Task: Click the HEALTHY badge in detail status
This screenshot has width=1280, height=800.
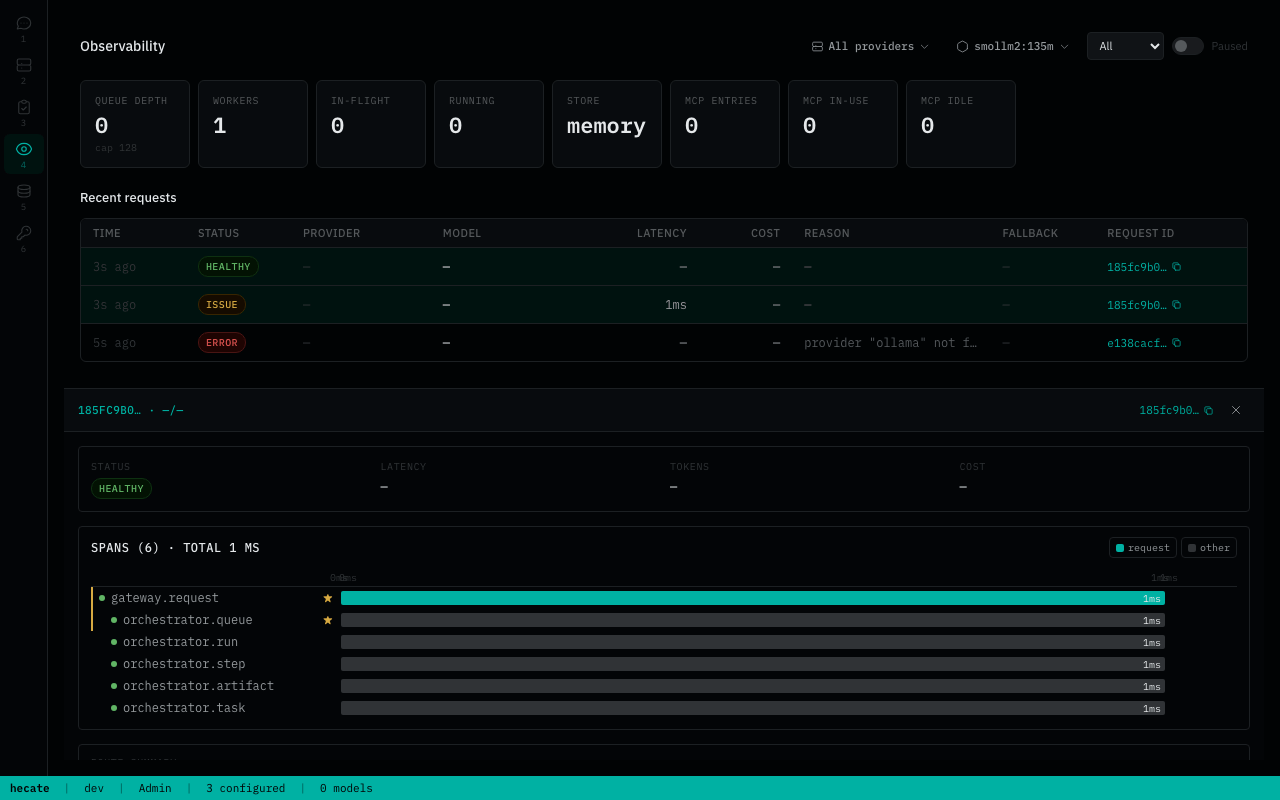Action: 121,489
